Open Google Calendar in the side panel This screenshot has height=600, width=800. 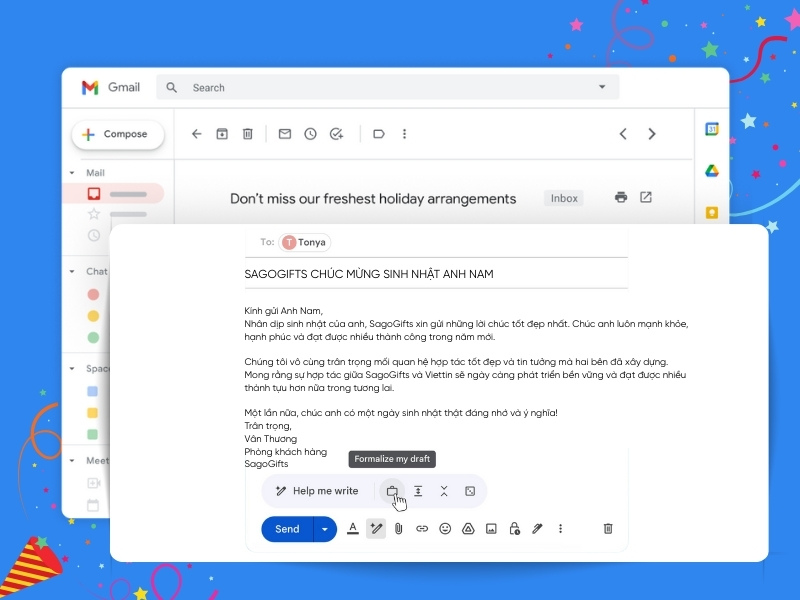coord(712,129)
